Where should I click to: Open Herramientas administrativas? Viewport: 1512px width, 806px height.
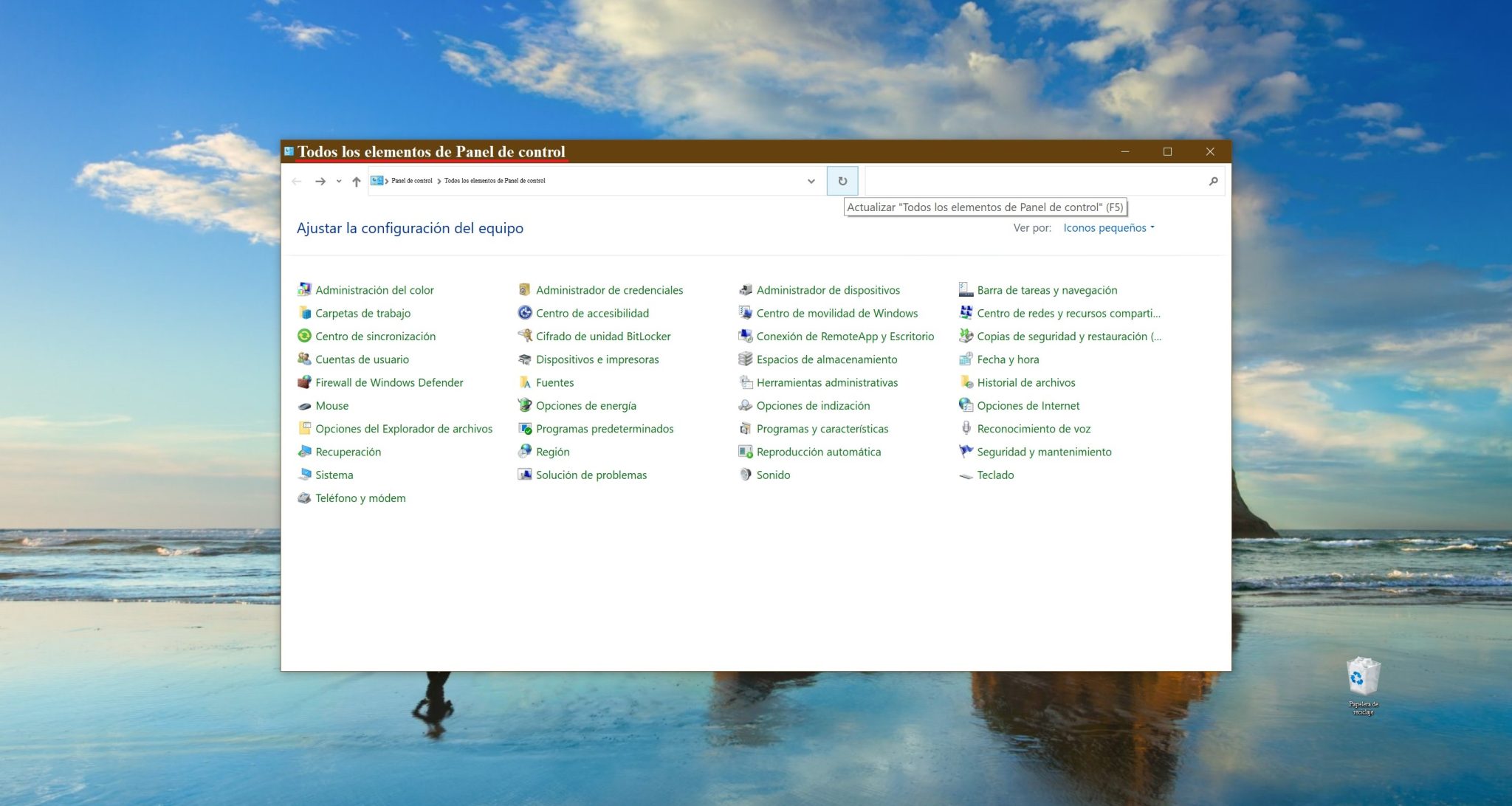827,382
